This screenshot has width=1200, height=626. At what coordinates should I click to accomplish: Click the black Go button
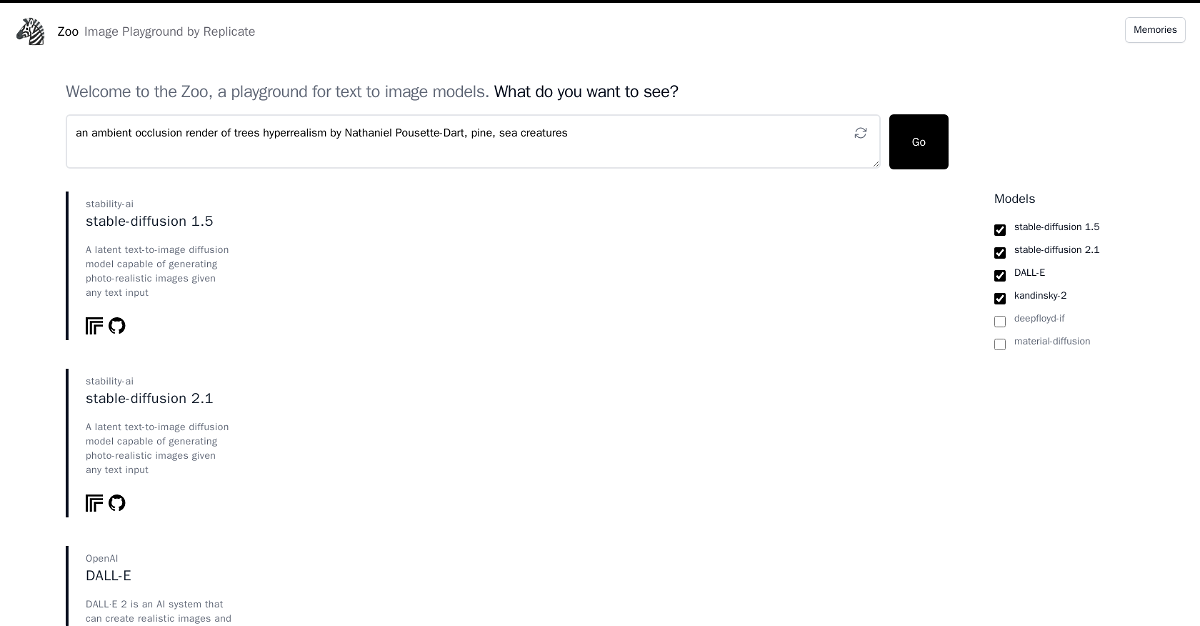919,142
